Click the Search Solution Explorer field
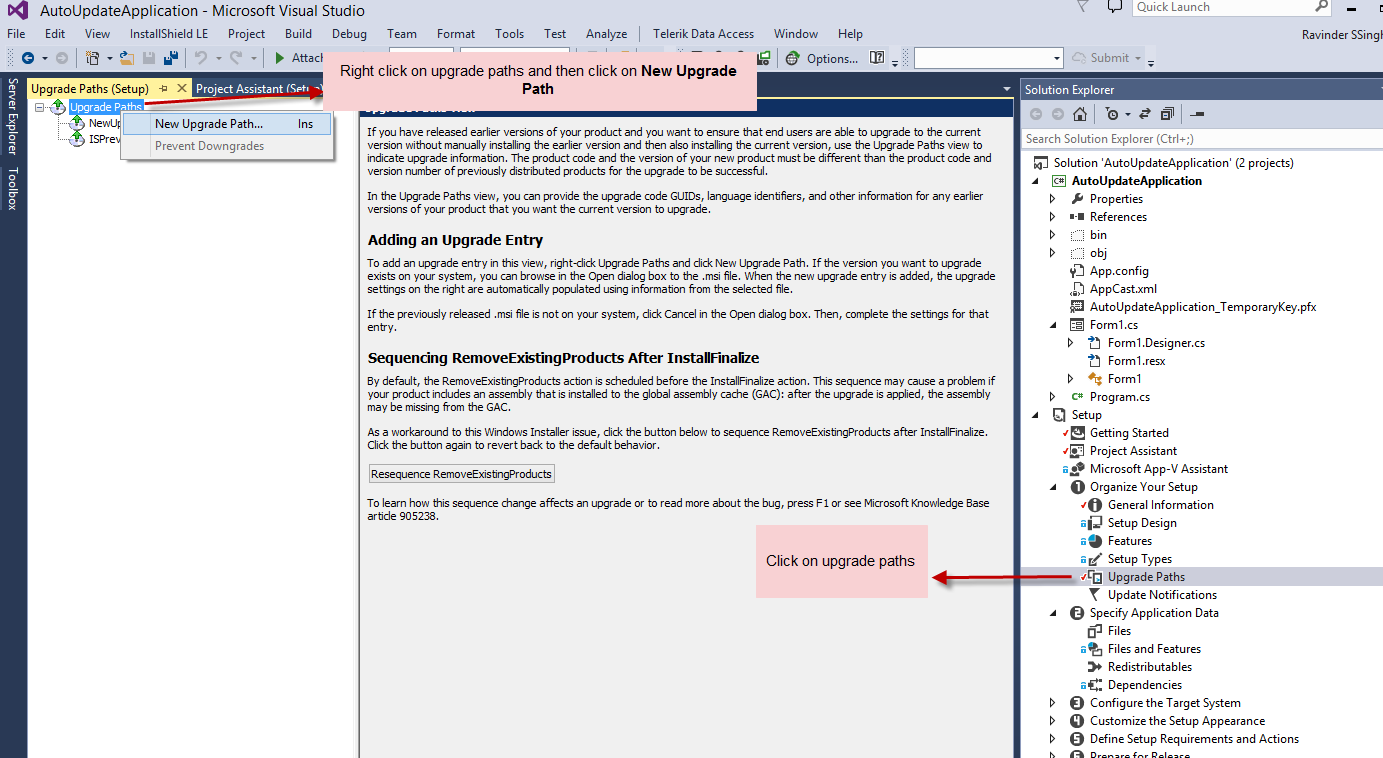The height and width of the screenshot is (758, 1383). click(x=1200, y=139)
